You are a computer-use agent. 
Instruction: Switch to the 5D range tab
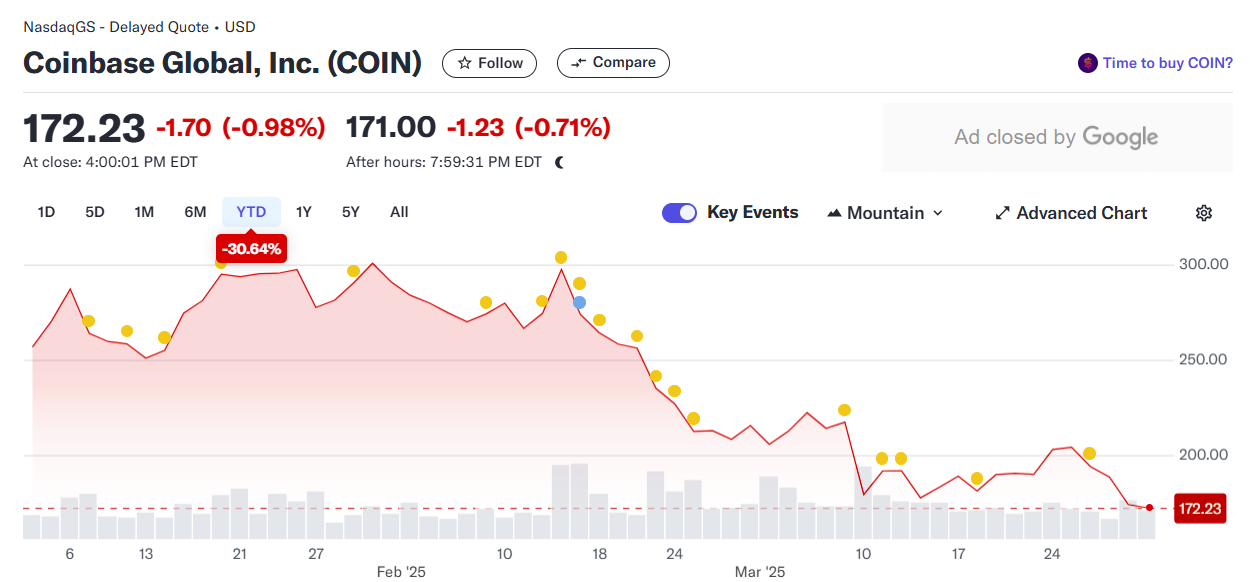95,212
